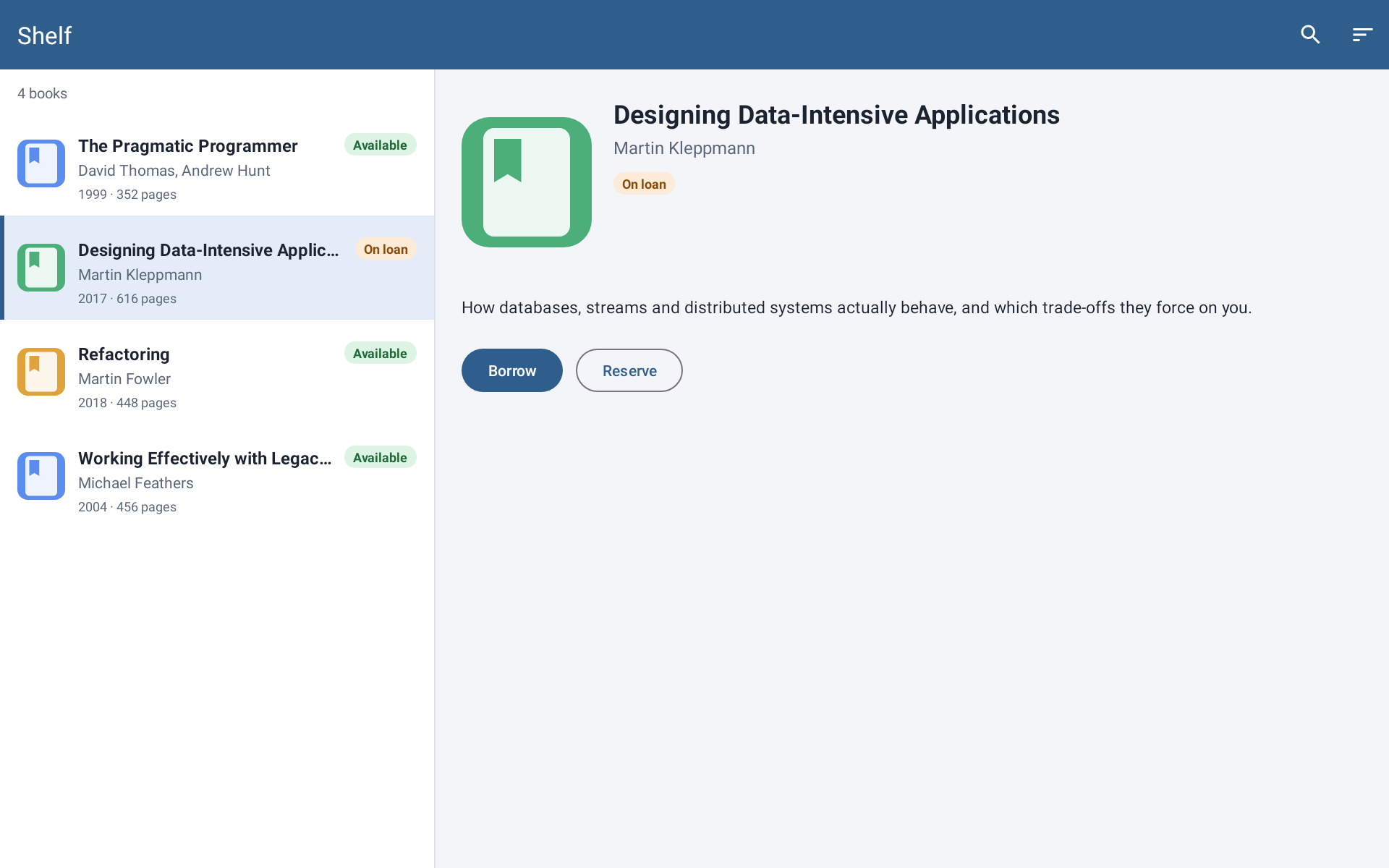Click The Pragmatic Programmer blue book icon
This screenshot has width=1389, height=868.
(x=41, y=163)
